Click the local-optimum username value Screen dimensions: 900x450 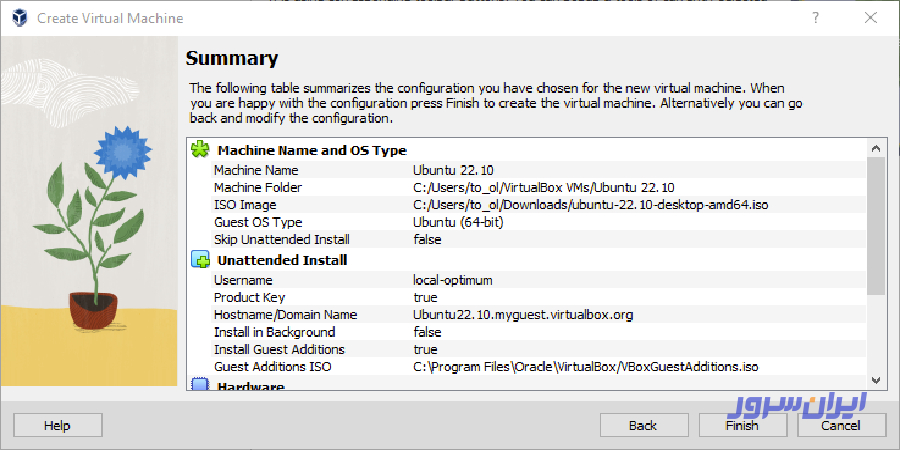(453, 280)
